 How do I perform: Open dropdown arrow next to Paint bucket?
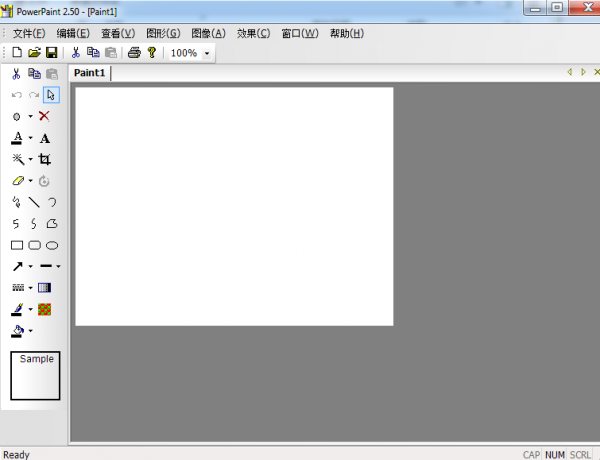point(30,331)
